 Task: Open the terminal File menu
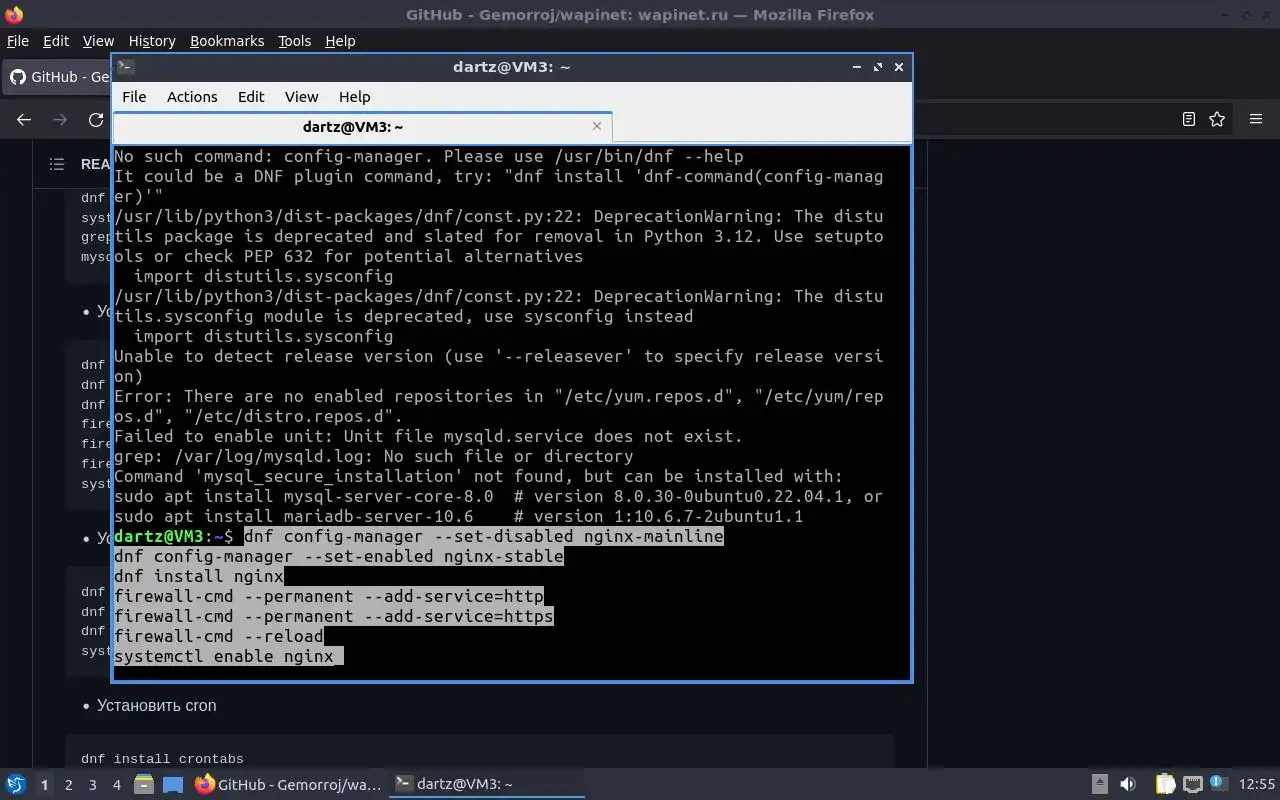(x=134, y=97)
